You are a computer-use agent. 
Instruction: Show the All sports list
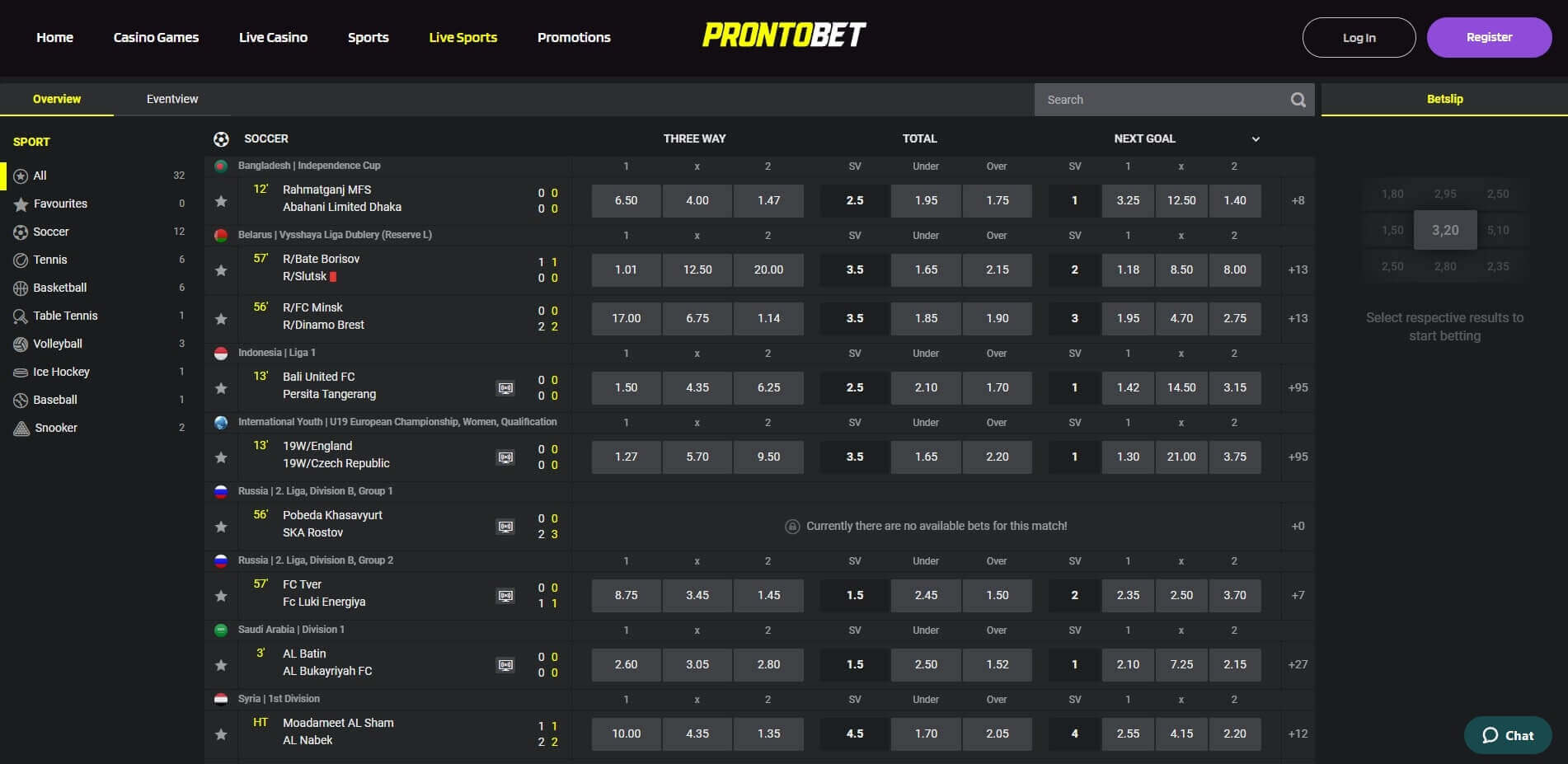click(x=39, y=176)
